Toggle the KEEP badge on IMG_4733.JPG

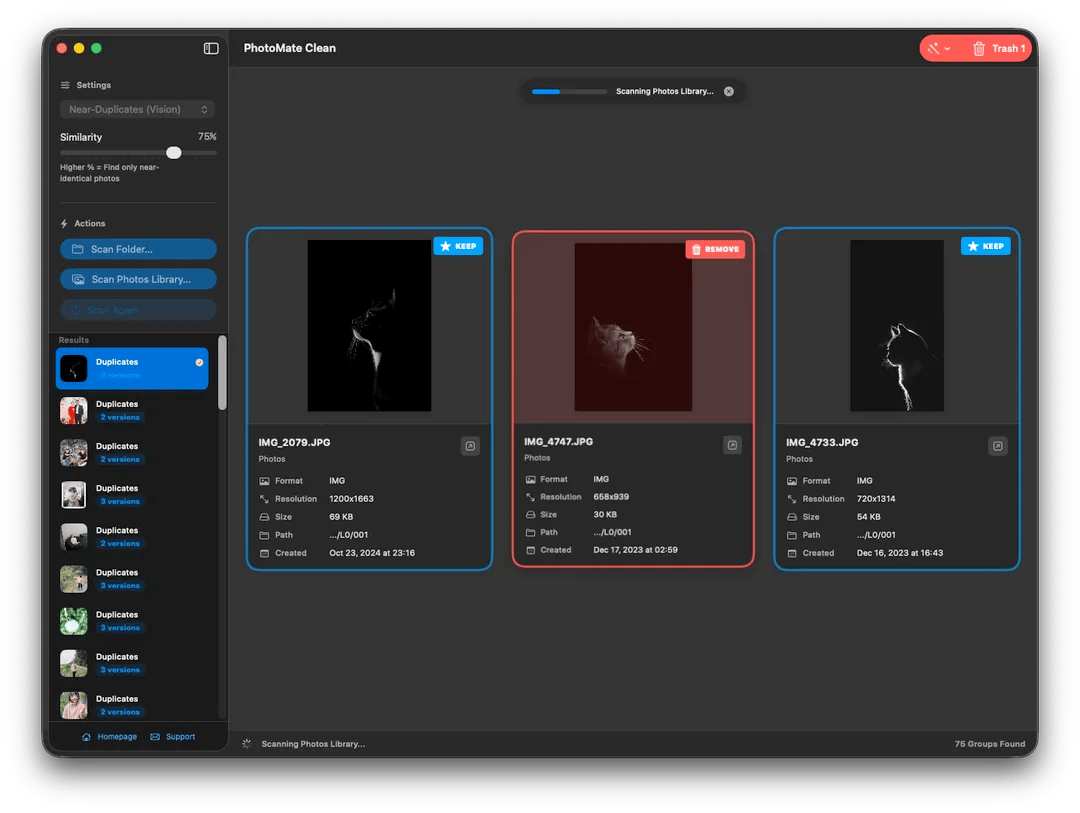point(985,246)
